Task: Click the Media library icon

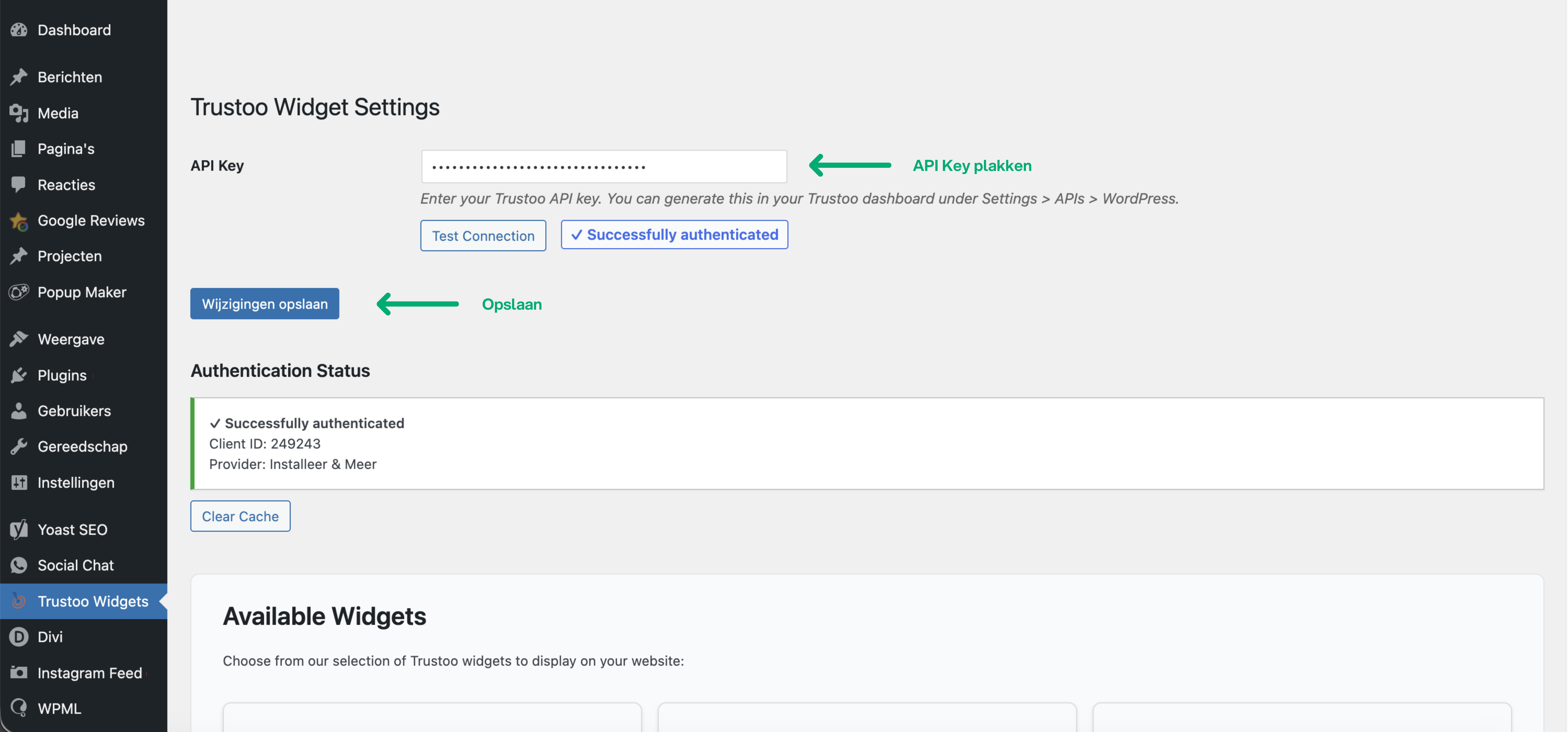Action: point(19,113)
